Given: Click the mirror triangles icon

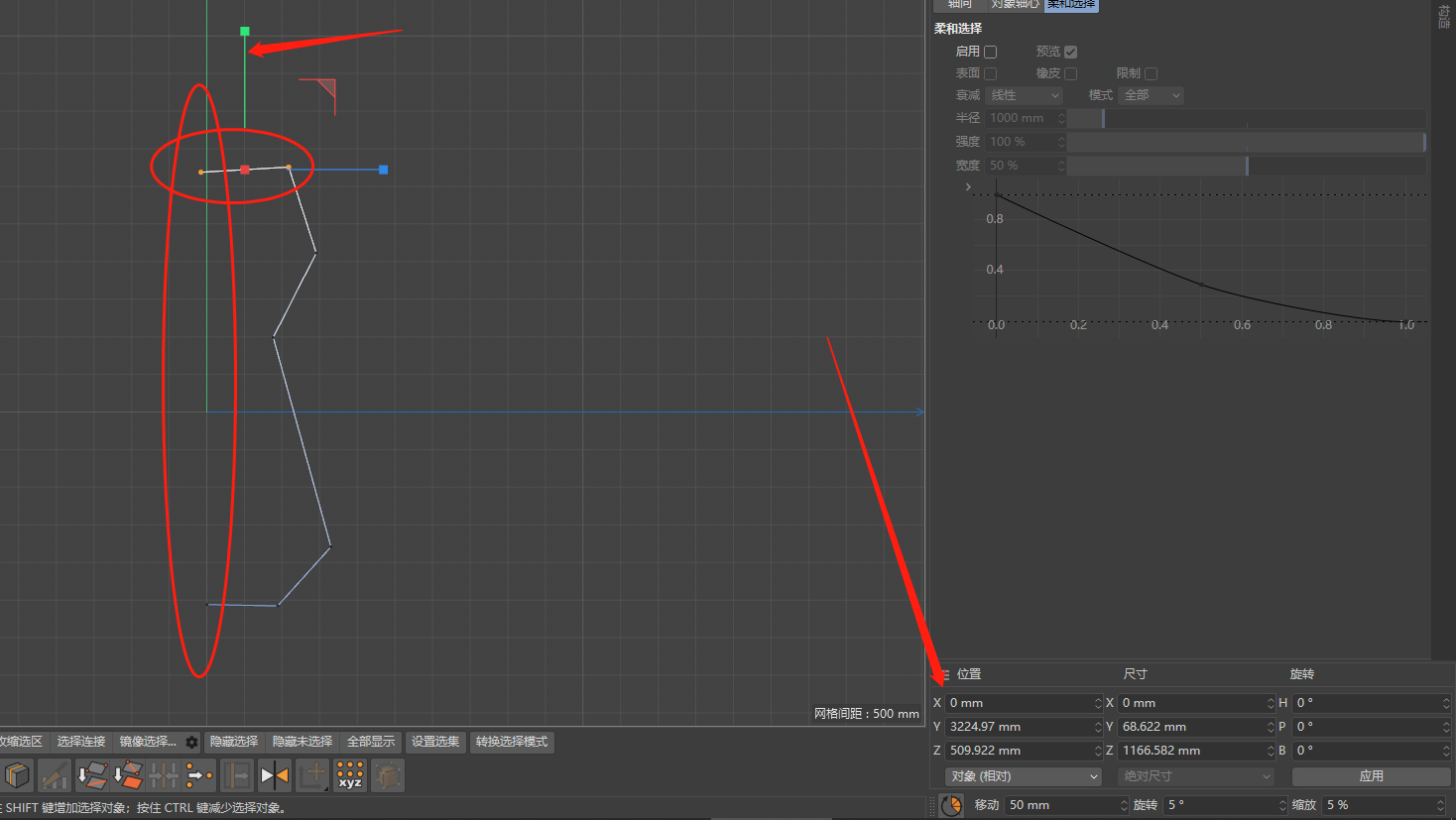Looking at the screenshot, I should click(275, 775).
